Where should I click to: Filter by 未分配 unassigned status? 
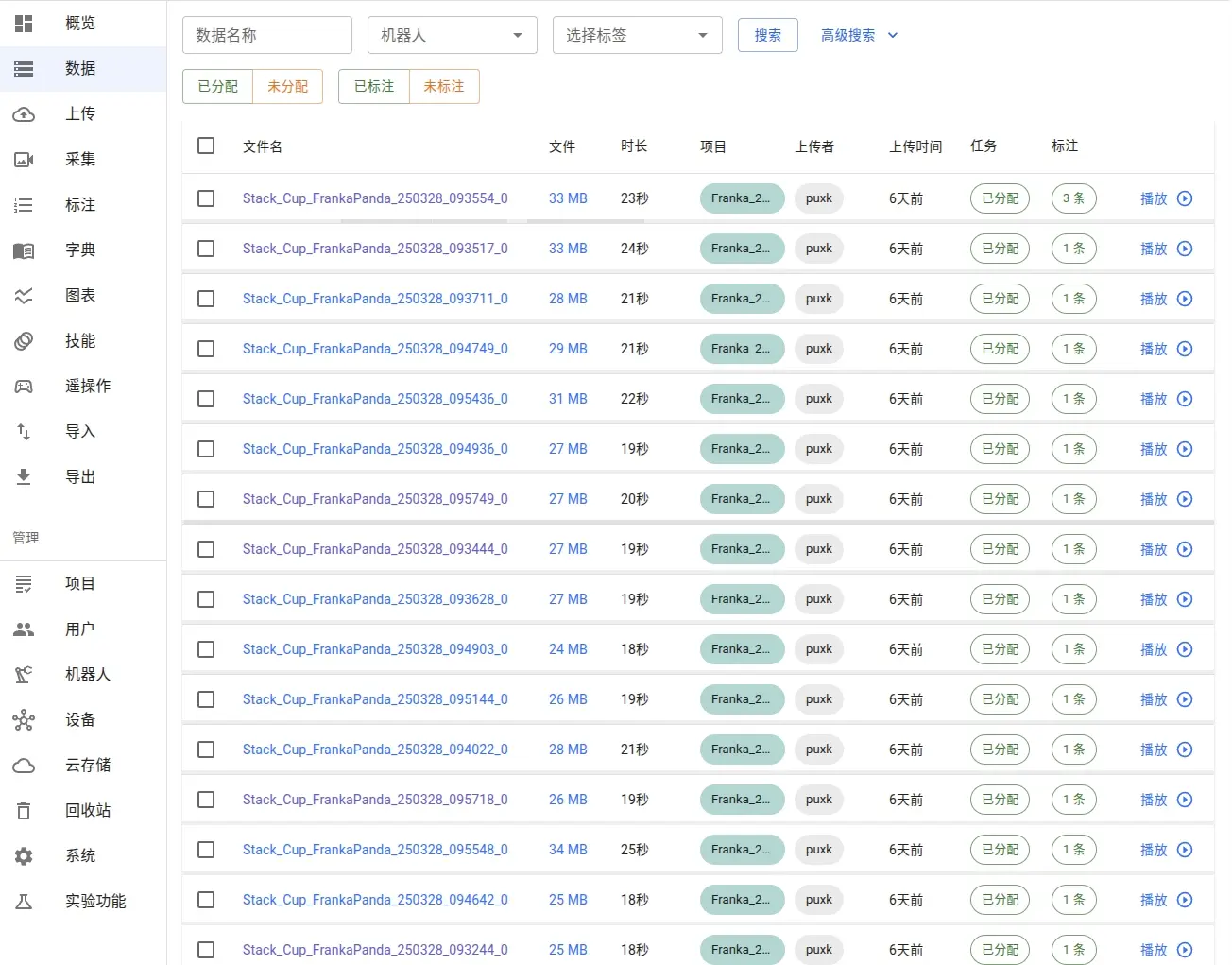pos(288,86)
